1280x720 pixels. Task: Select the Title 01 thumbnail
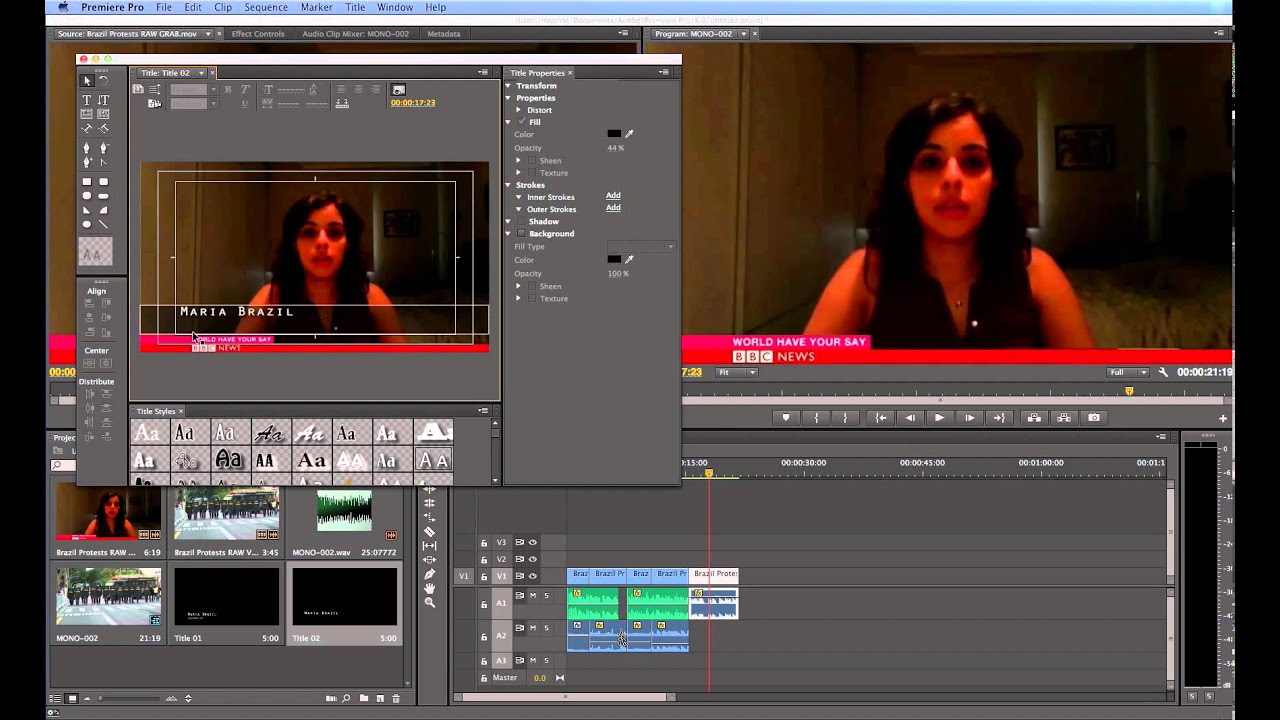click(x=226, y=597)
